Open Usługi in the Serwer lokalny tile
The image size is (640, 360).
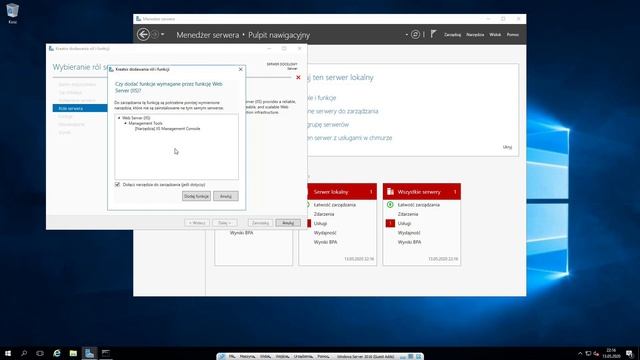(x=320, y=224)
